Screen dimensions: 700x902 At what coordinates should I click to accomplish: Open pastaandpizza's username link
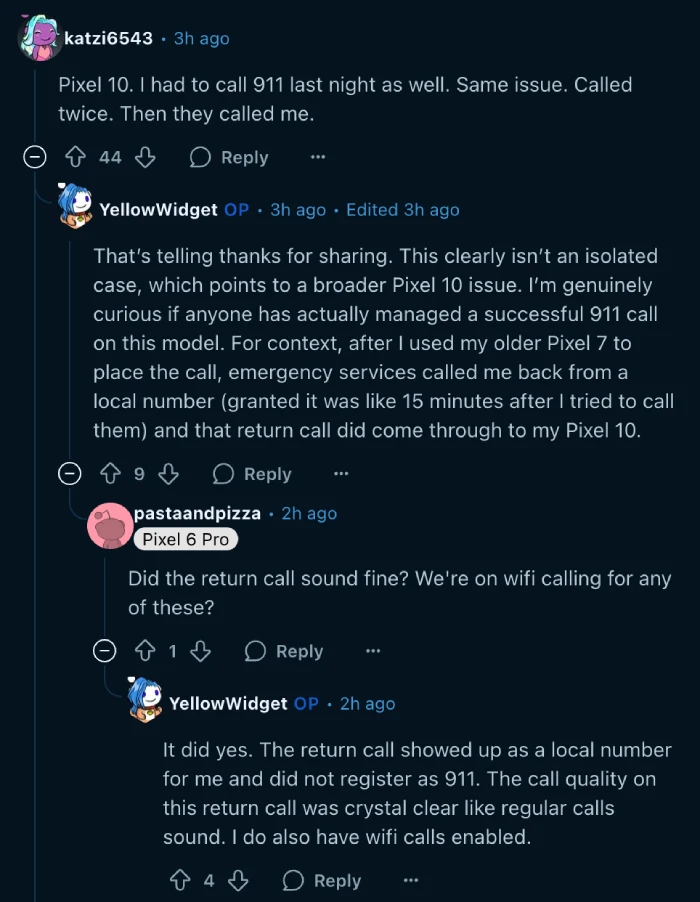(x=197, y=513)
